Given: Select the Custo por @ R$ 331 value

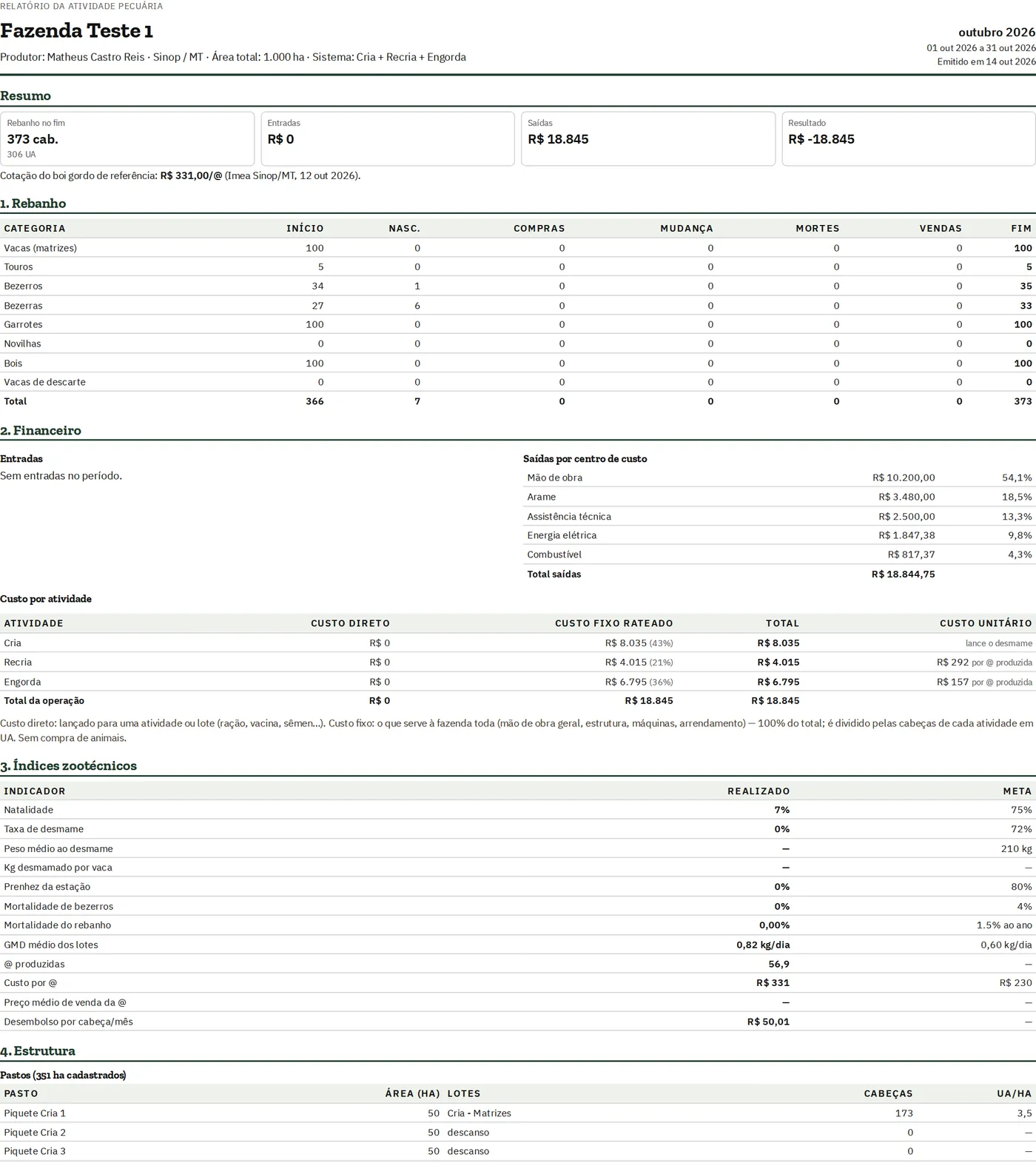Looking at the screenshot, I should pos(773,983).
